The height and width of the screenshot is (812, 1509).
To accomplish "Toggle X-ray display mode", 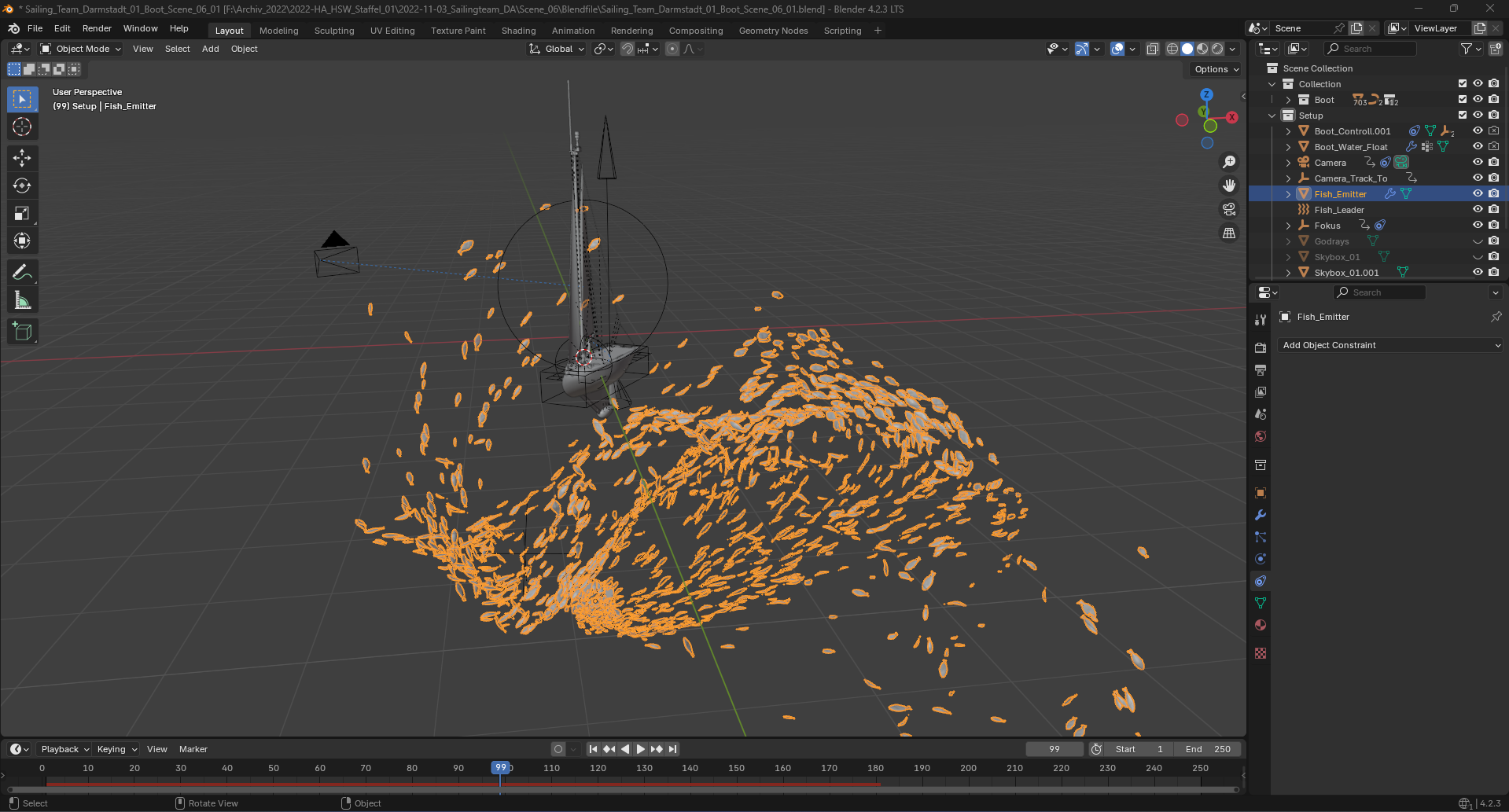I will click(1153, 49).
